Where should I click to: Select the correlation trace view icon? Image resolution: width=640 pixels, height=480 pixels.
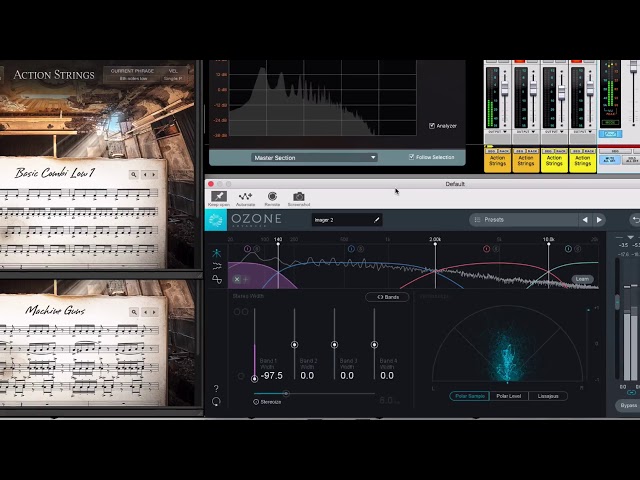217,279
